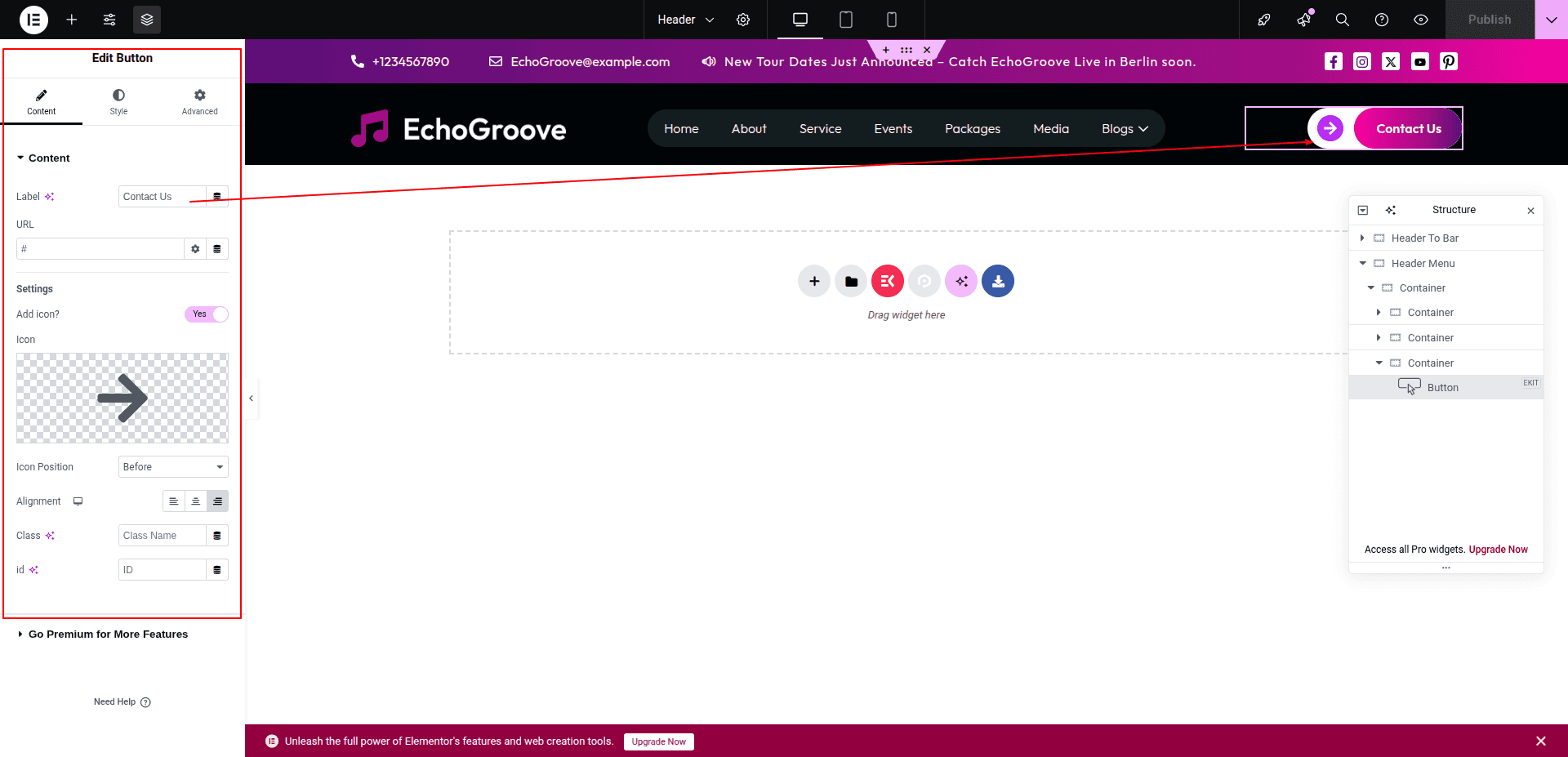1568x757 pixels.
Task: Set alignment to center
Action: 196,501
